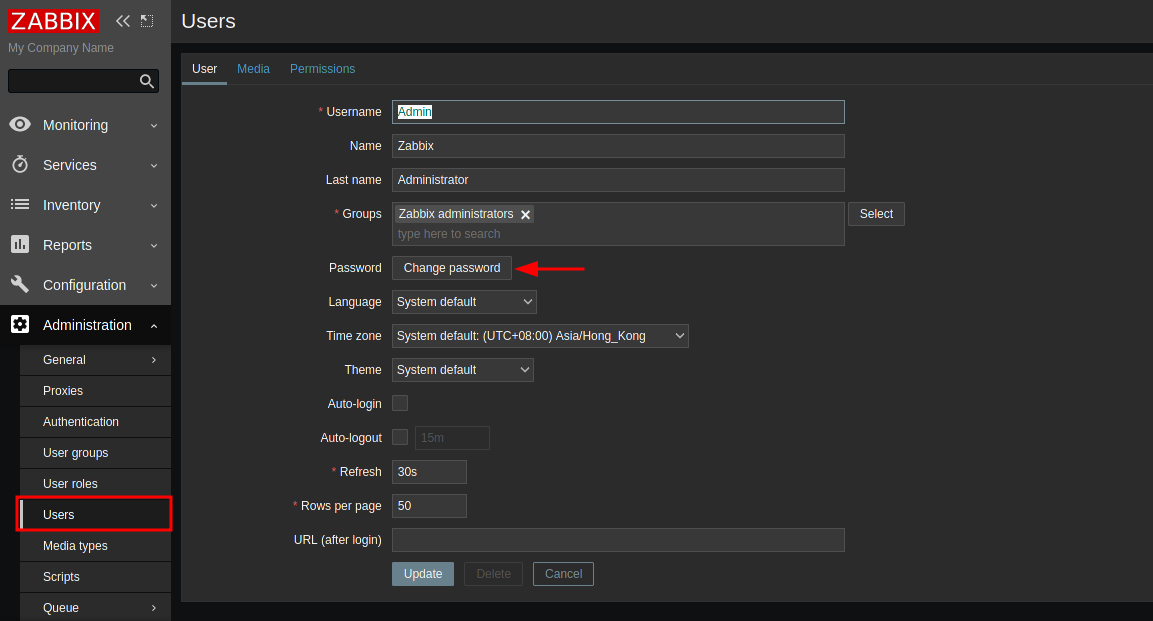Expand the Configuration menu chevron
1153x621 pixels.
click(154, 285)
